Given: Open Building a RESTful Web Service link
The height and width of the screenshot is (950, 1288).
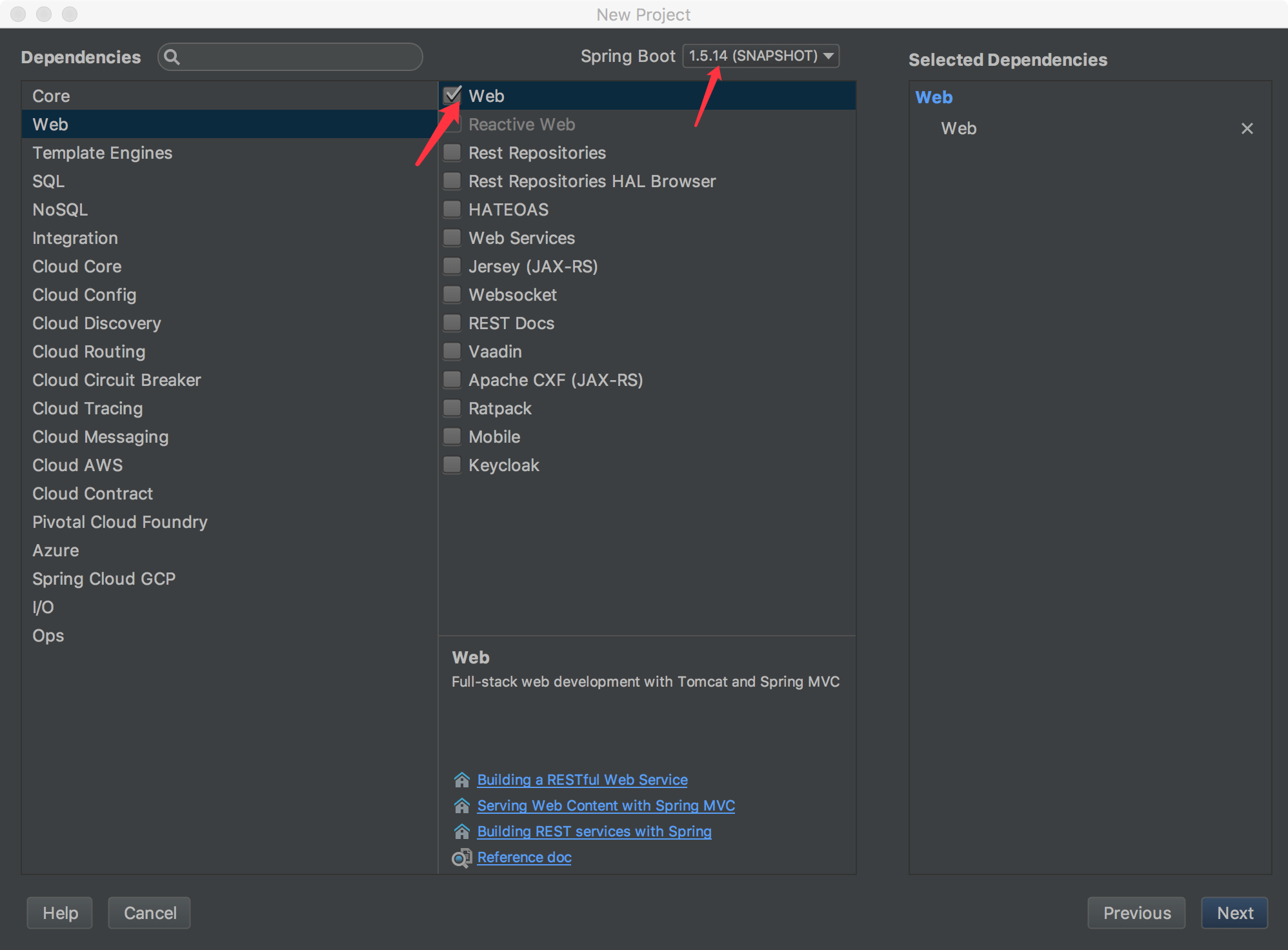Looking at the screenshot, I should [582, 780].
